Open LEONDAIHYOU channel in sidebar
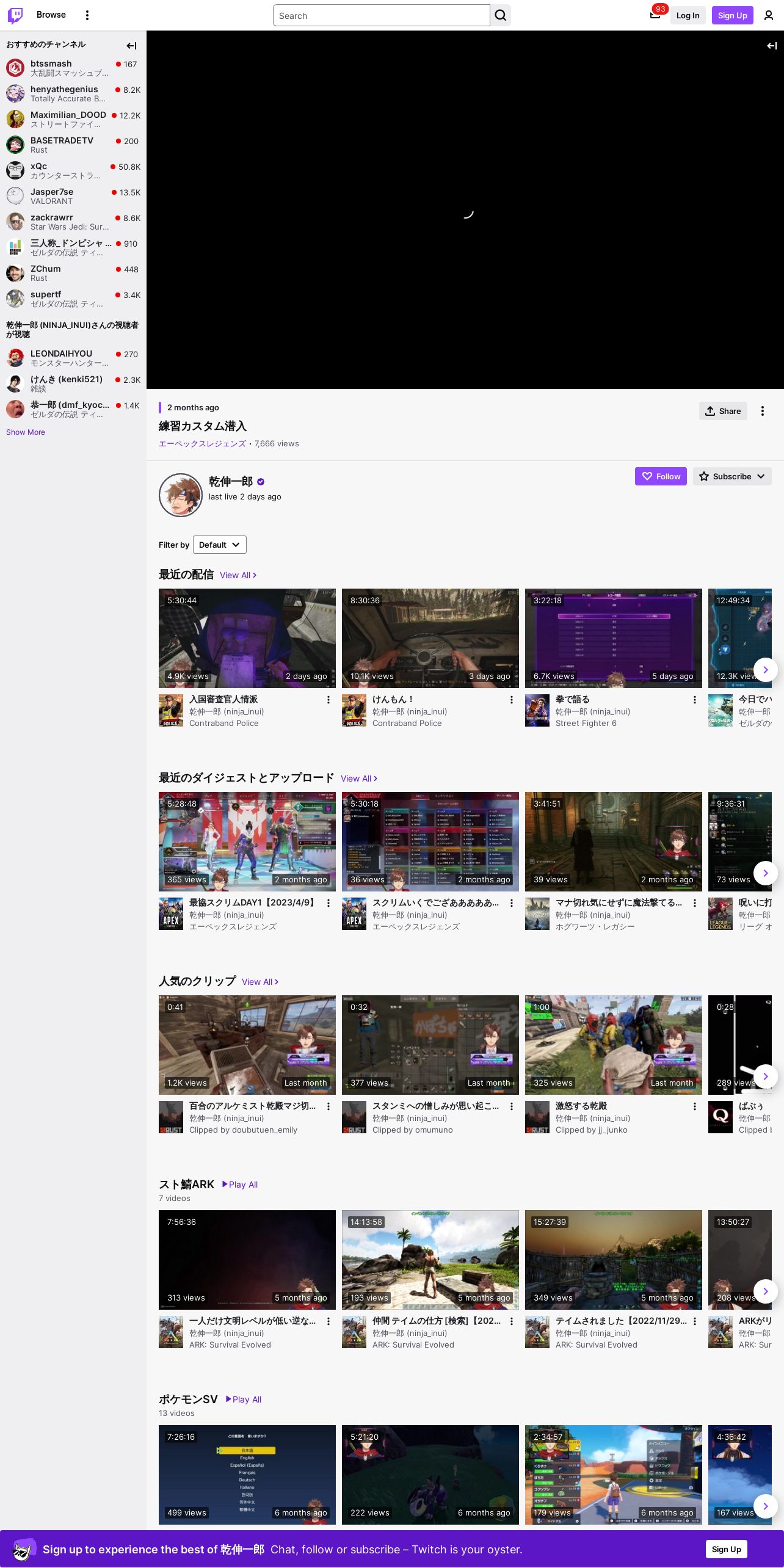Viewport: 784px width, 1568px height. [x=73, y=358]
